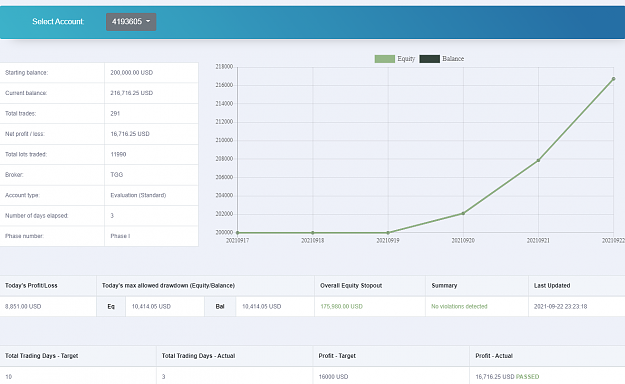Click the Eq value 10,414.05 USD
Screen dimensions: 625x384
pos(151,307)
